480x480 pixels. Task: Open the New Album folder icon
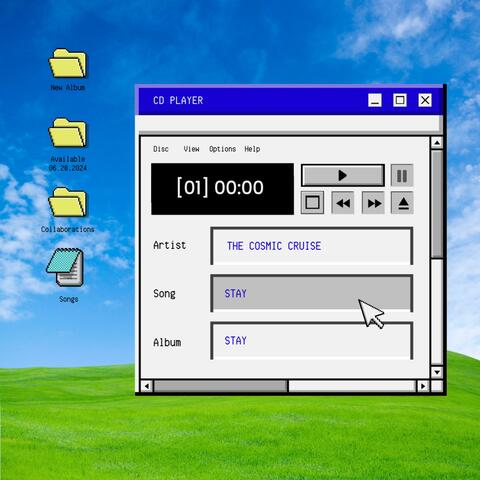pos(68,63)
